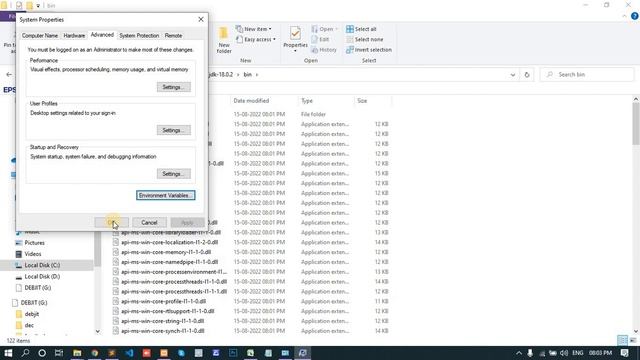Open User Profiles Settings button
Viewport: 640px width, 360px height.
coord(173,130)
